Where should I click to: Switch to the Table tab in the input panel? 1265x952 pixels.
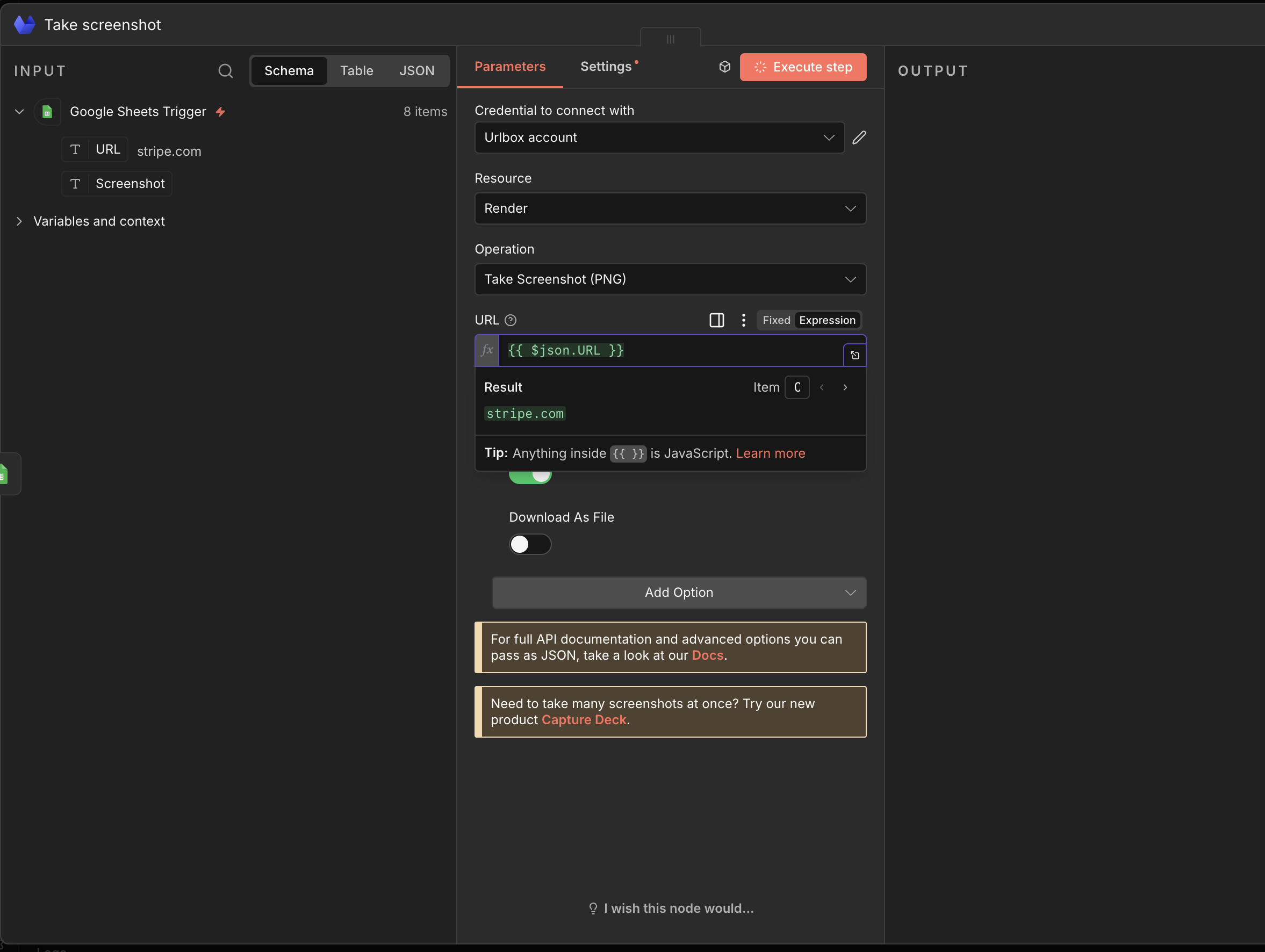[x=356, y=70]
